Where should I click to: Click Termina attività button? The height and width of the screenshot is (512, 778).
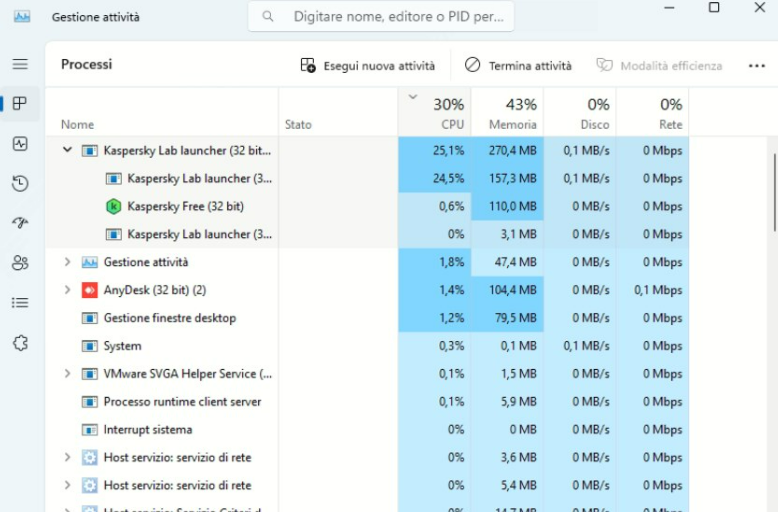[519, 66]
